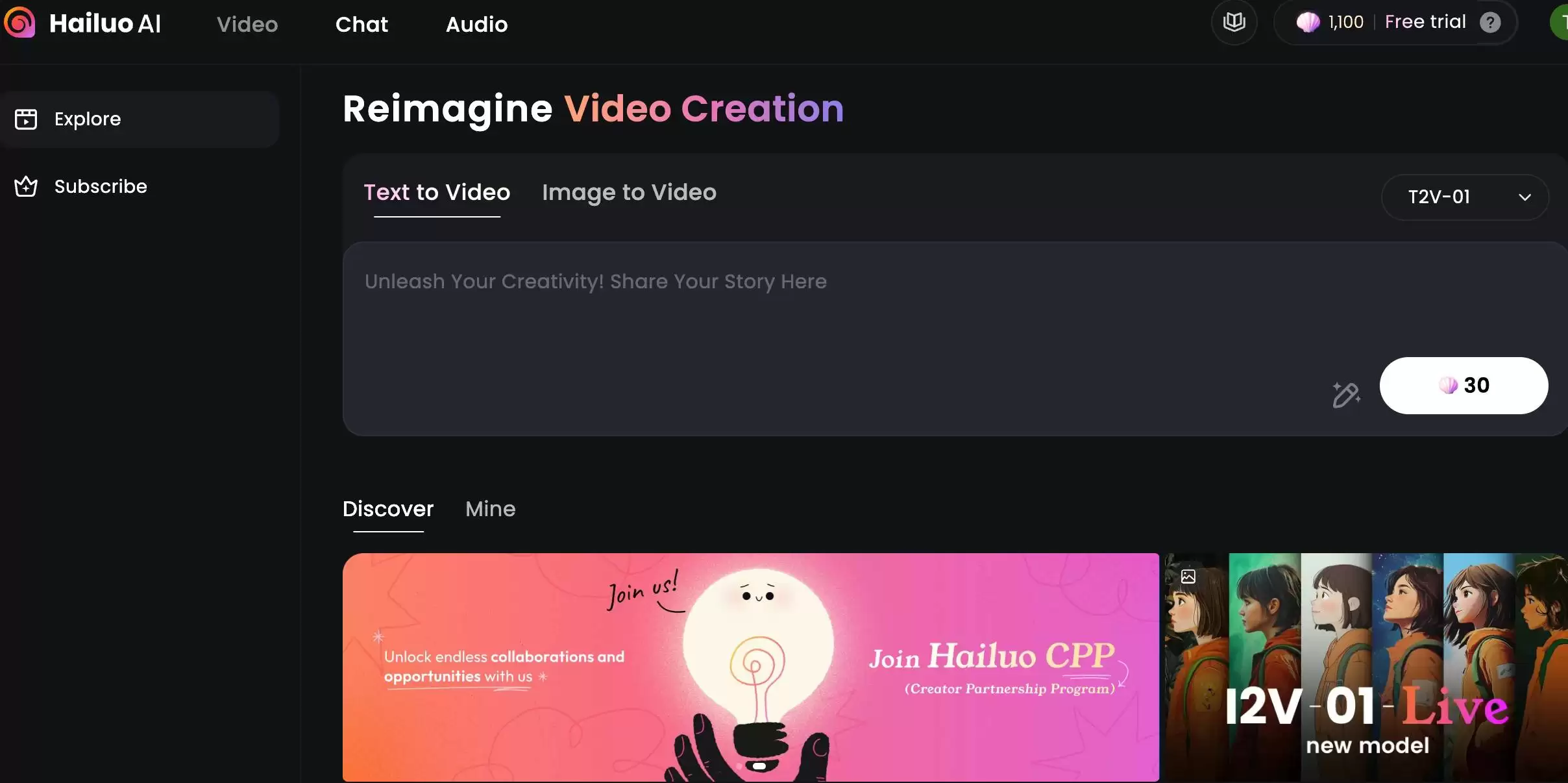The image size is (1568, 783).
Task: Click the Hailuo AI brand name
Action: [105, 24]
